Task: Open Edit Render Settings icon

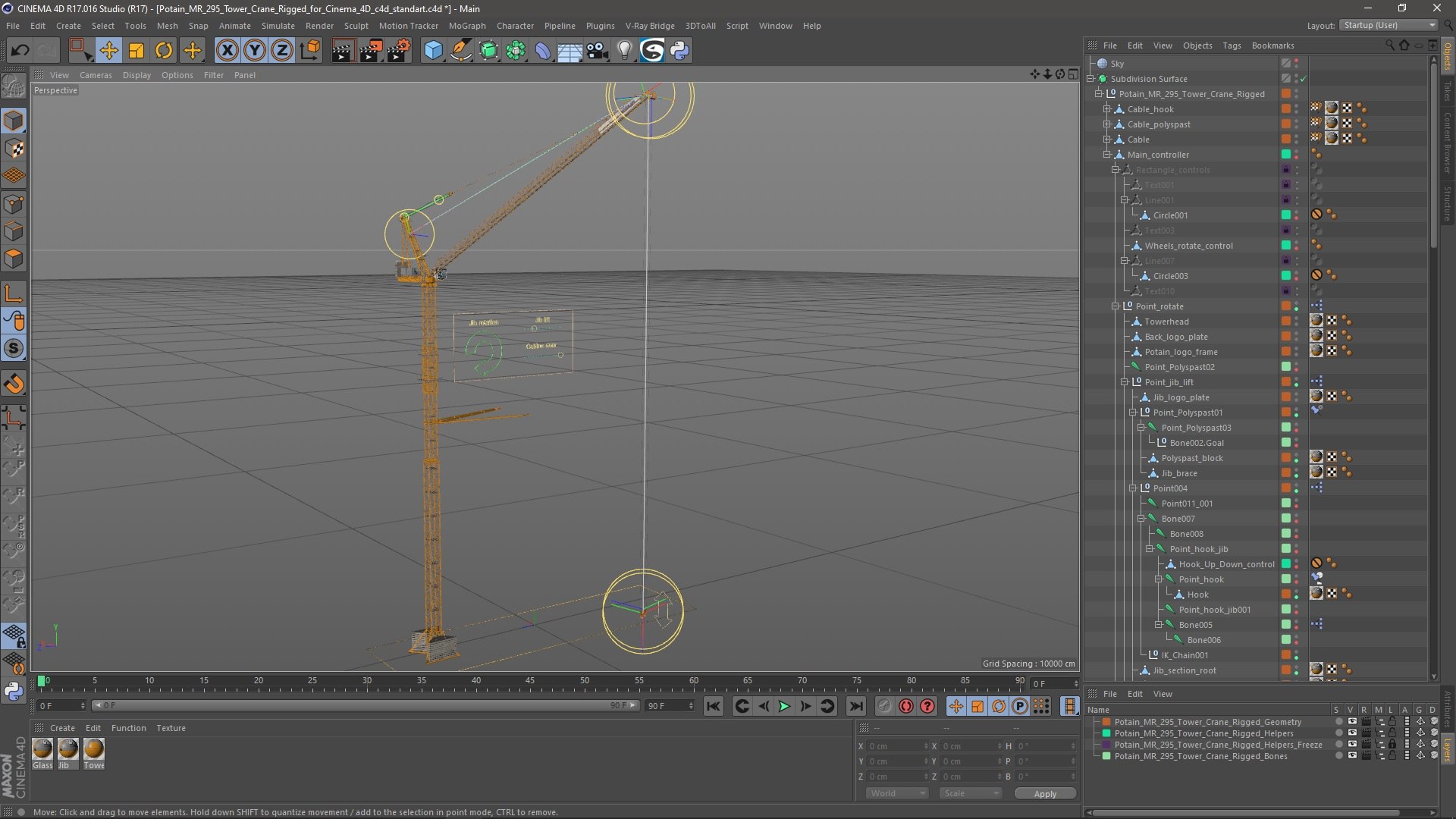Action: click(x=399, y=51)
